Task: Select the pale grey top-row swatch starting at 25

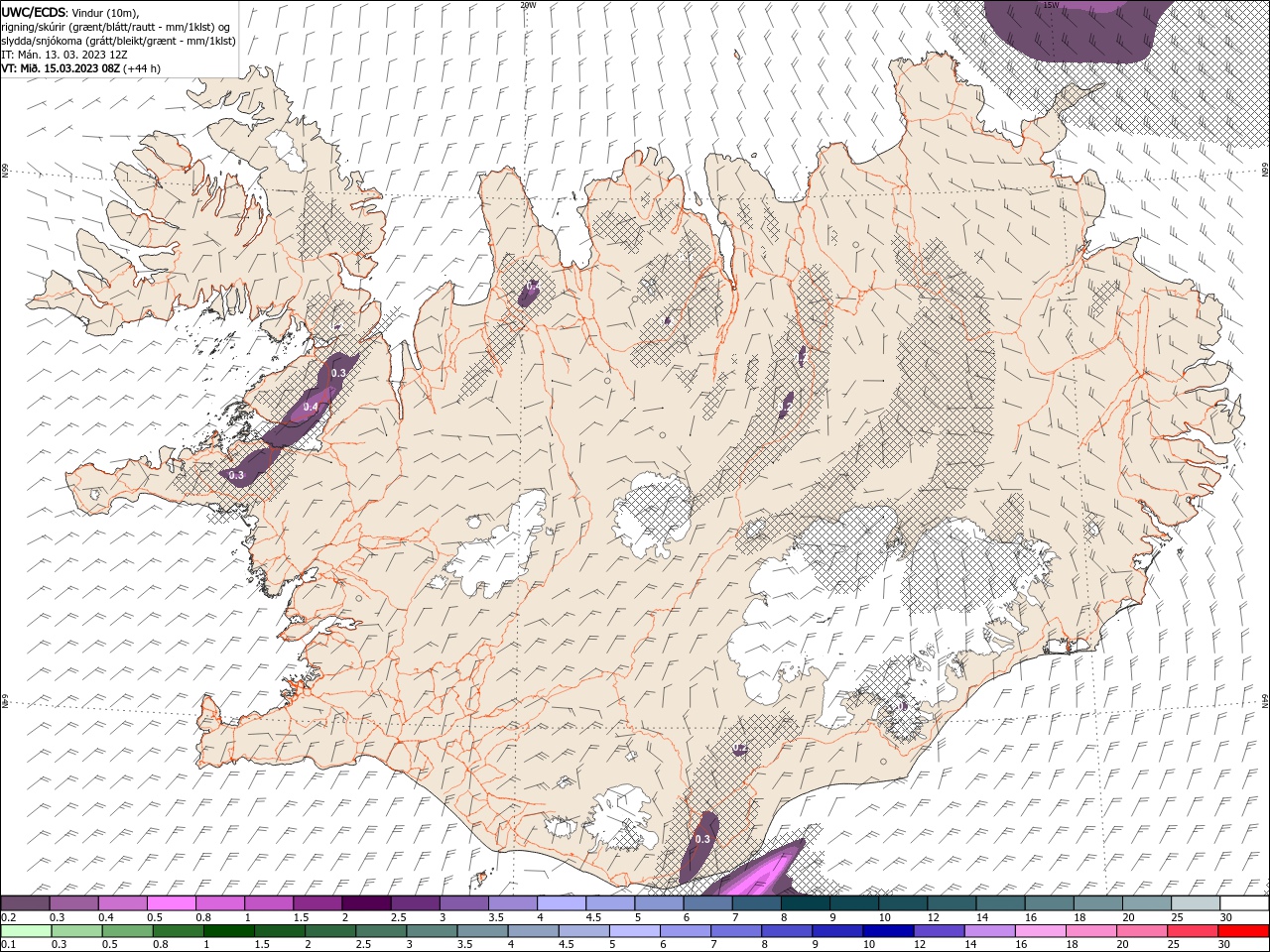Action: tap(1196, 903)
